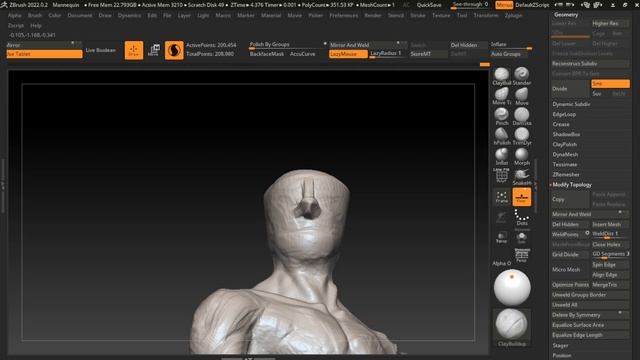This screenshot has width=640, height=360.
Task: Select the DamStandard brush
Action: 522,116
